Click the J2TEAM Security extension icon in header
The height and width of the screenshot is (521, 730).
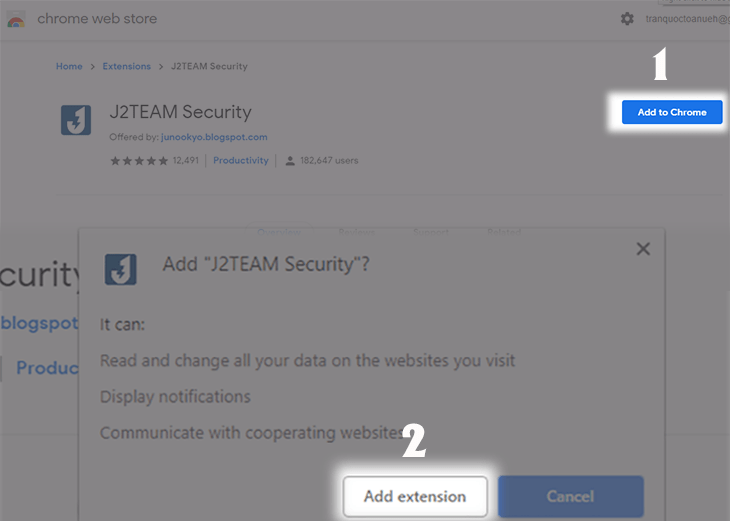pyautogui.click(x=76, y=120)
